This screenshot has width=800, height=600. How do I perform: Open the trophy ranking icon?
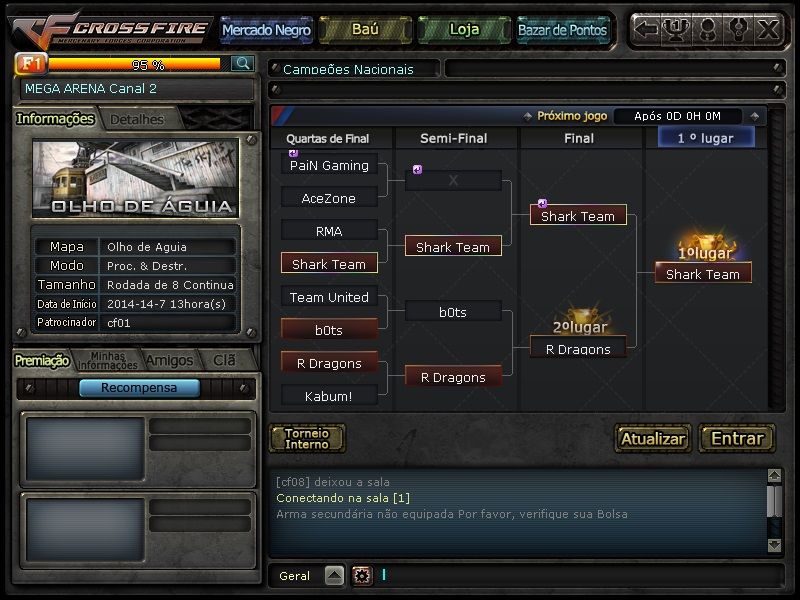[x=676, y=29]
